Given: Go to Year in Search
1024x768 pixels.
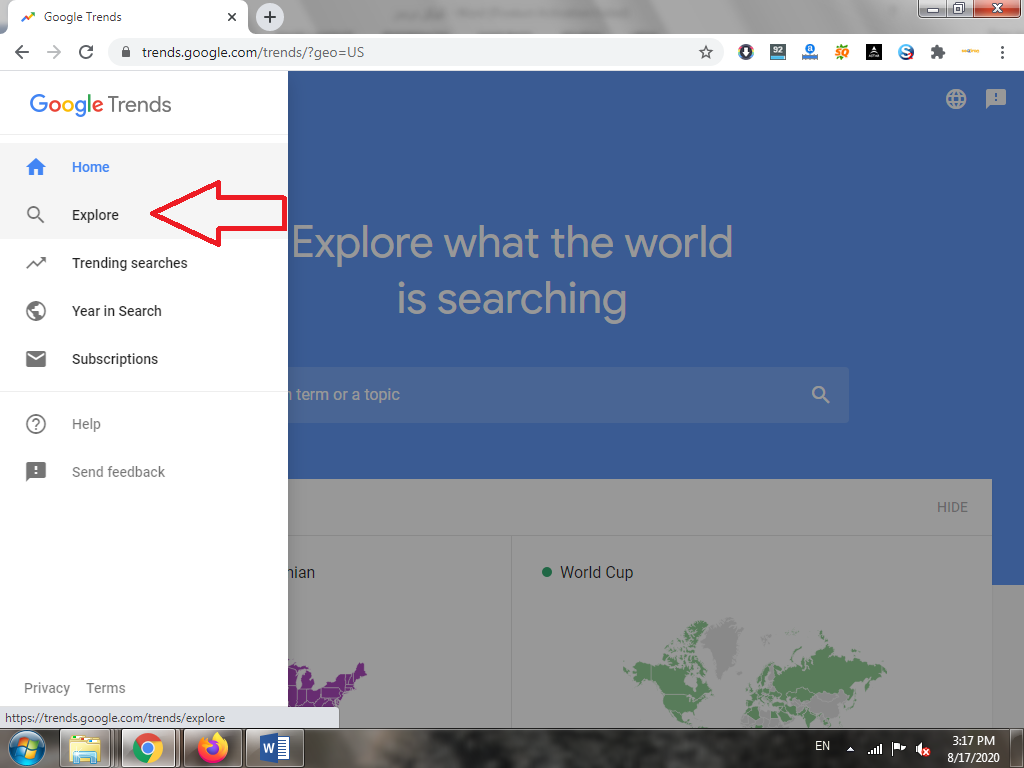Looking at the screenshot, I should (x=144, y=311).
